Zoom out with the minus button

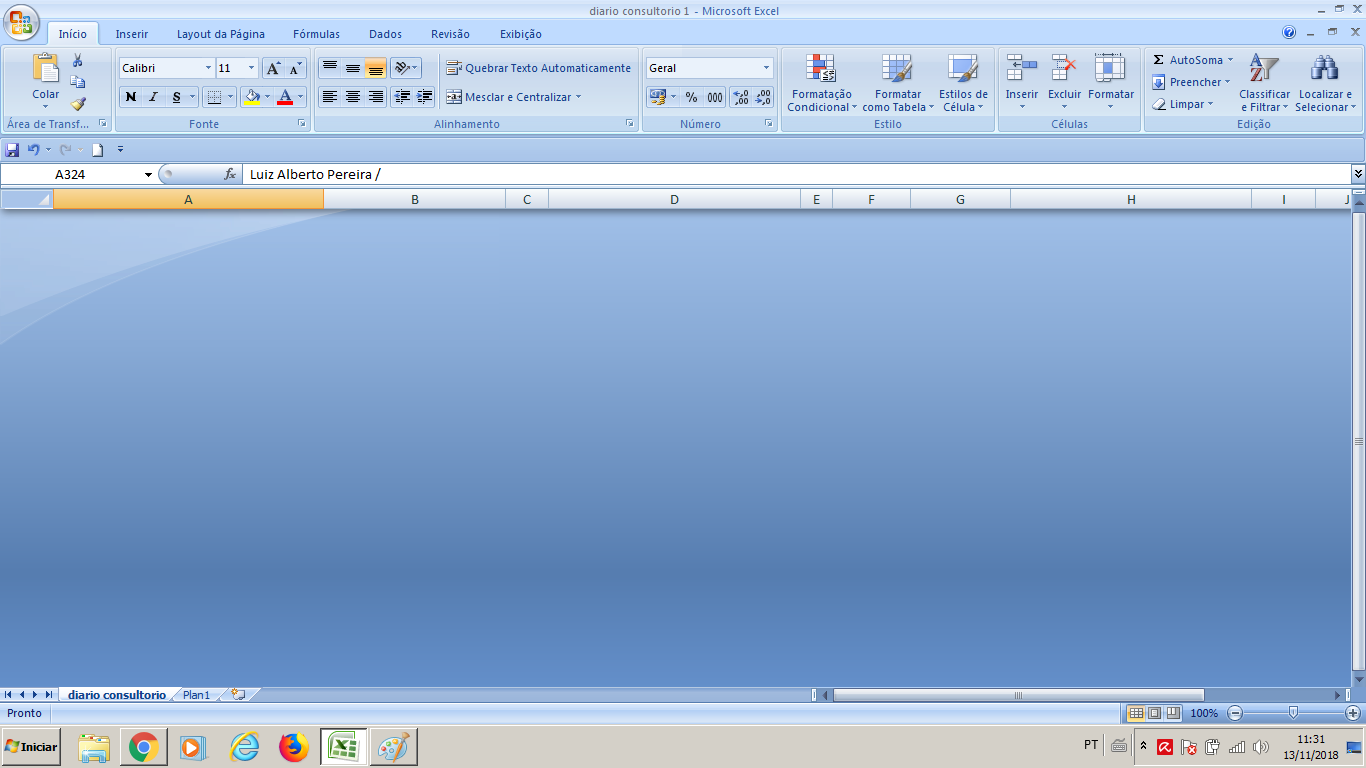(1235, 713)
